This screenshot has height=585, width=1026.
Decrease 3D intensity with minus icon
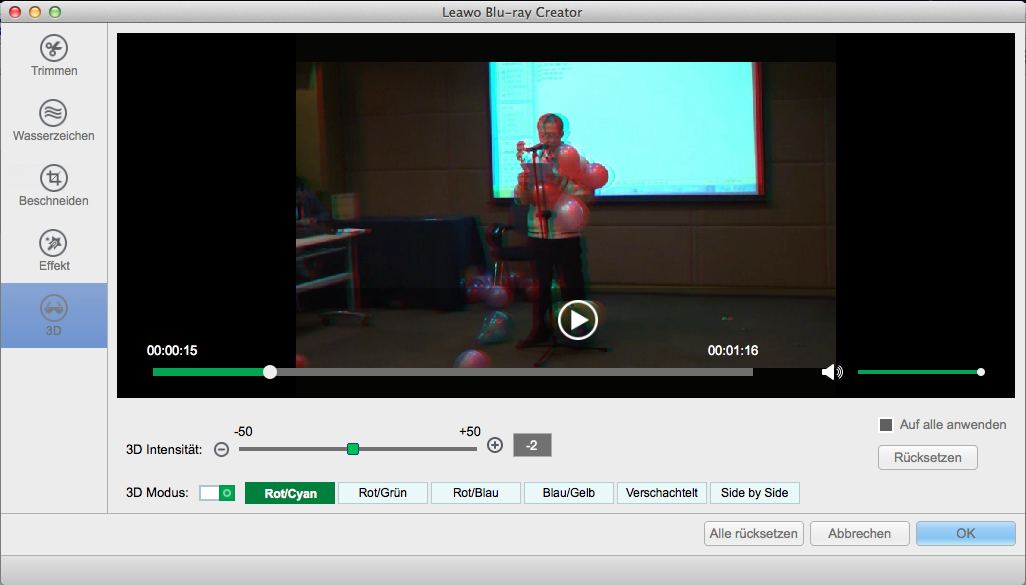[x=222, y=450]
